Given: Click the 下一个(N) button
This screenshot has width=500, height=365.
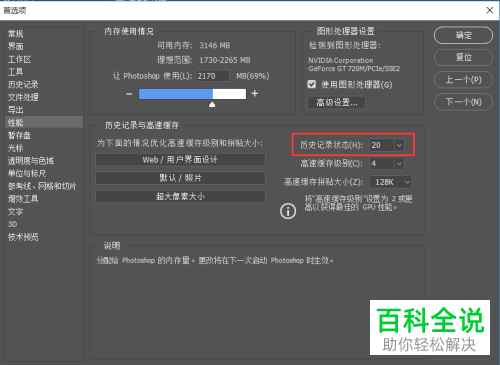Looking at the screenshot, I should click(463, 102).
